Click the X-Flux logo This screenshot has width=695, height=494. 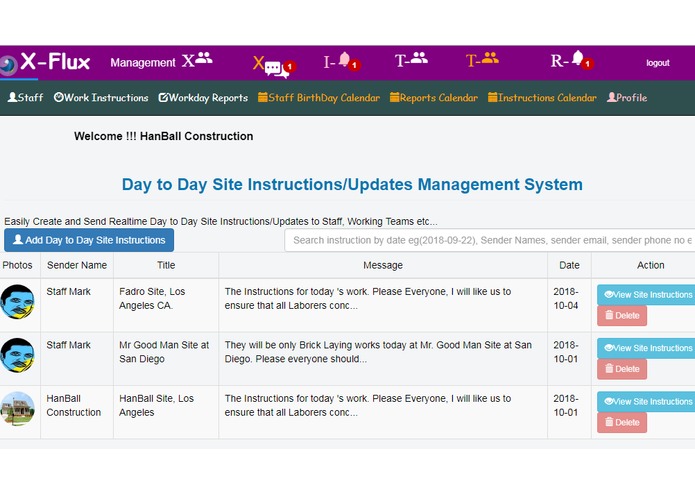pyautogui.click(x=45, y=62)
